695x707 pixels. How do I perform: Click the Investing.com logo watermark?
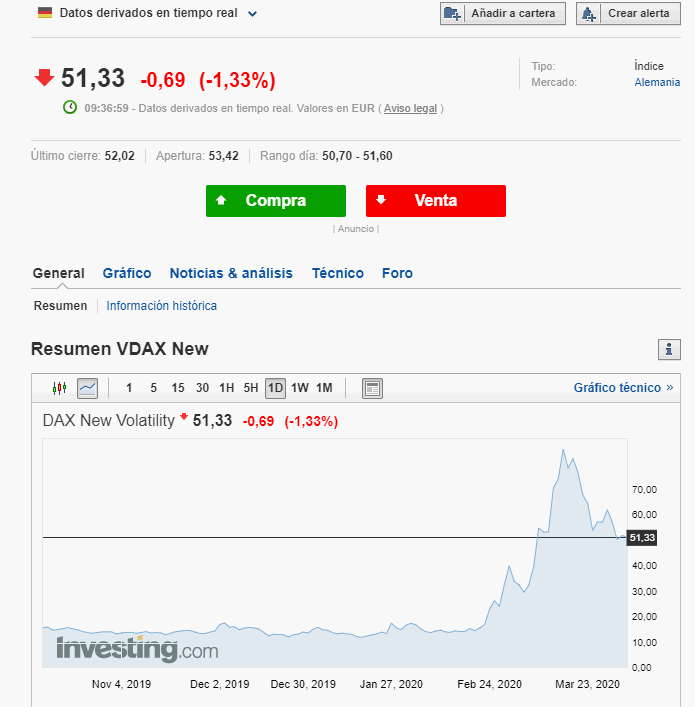(x=137, y=649)
